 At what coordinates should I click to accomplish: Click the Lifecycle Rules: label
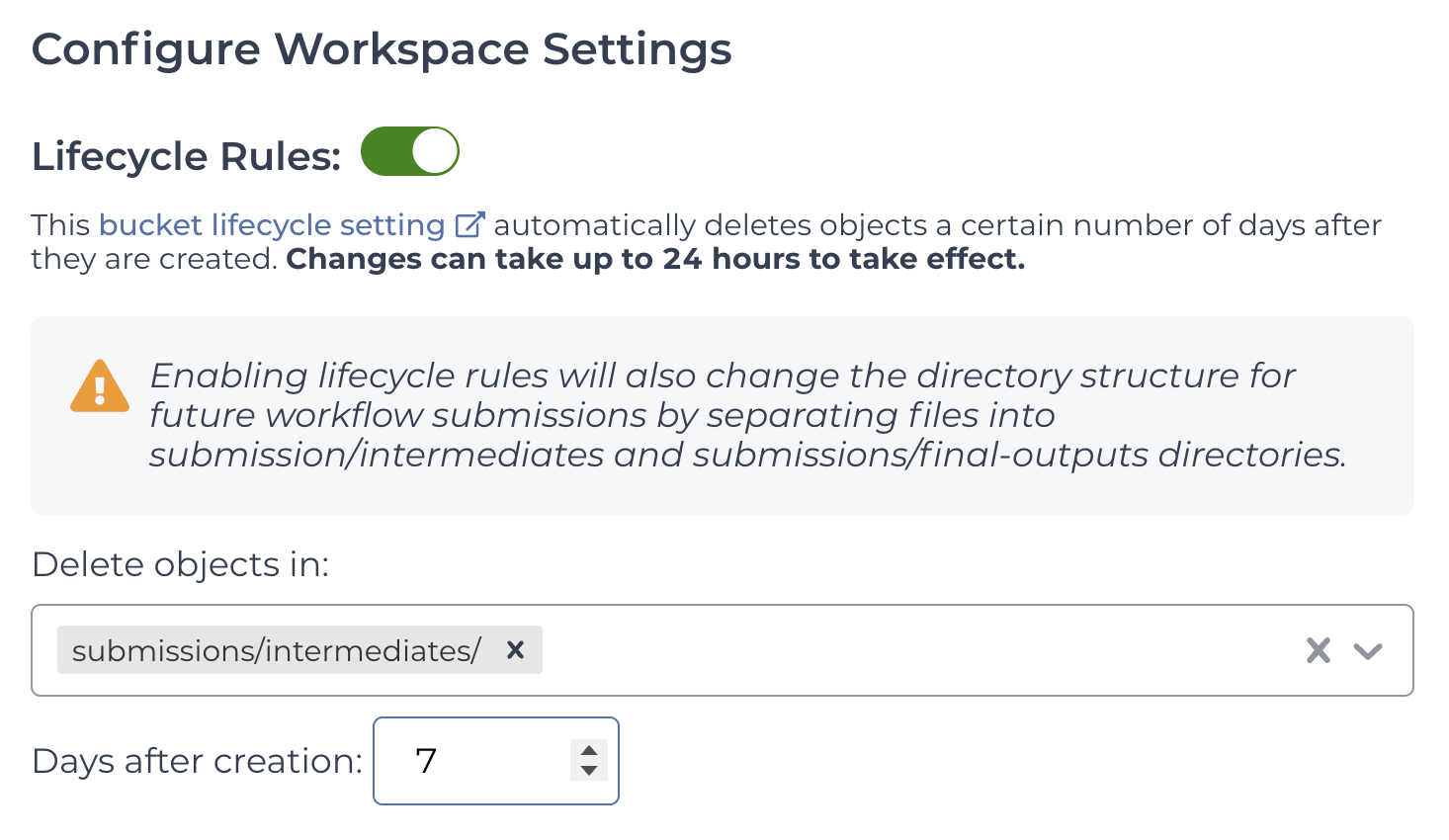click(x=187, y=156)
